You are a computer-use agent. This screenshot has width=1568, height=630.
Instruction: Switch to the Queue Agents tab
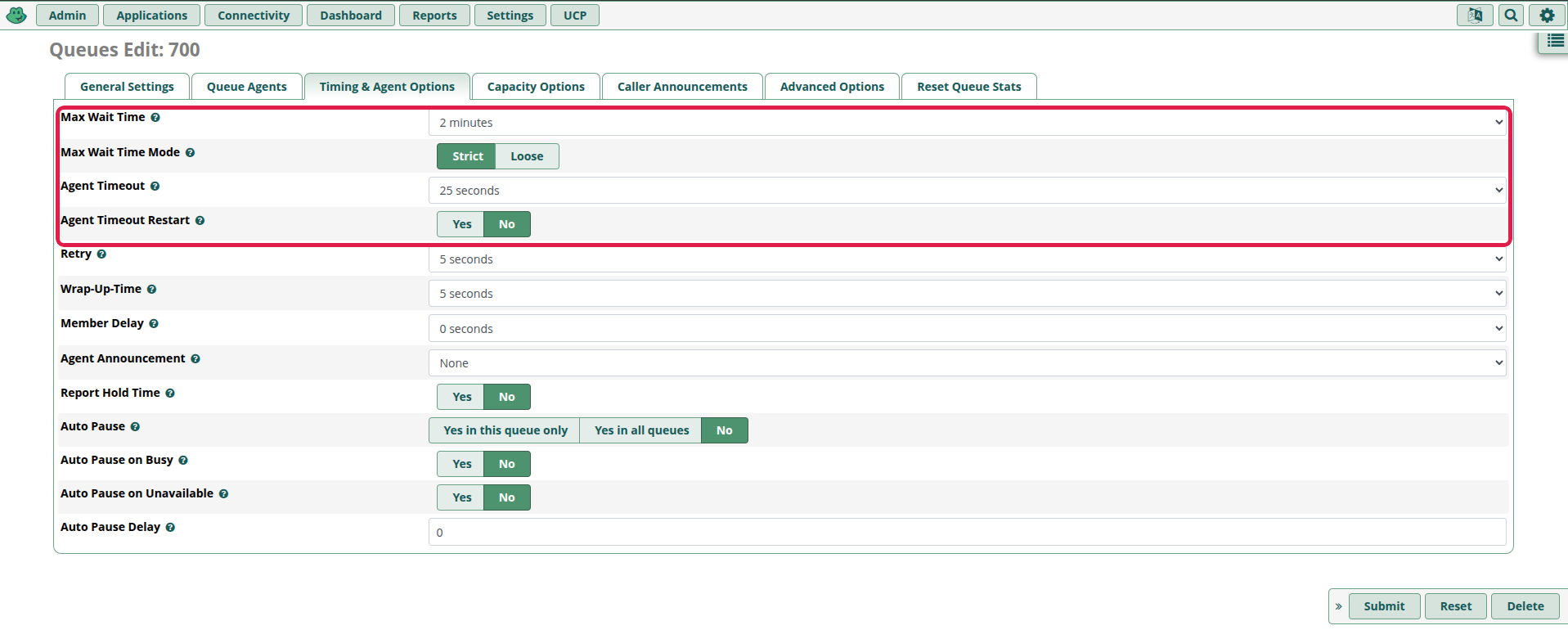point(247,87)
